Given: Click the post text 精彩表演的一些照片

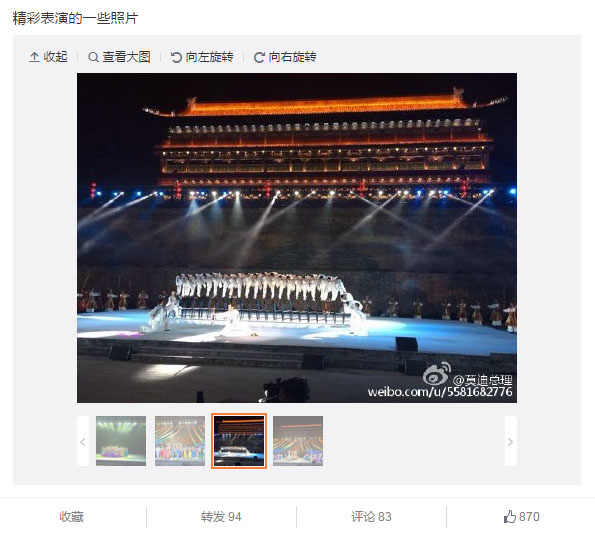Looking at the screenshot, I should 75,18.
